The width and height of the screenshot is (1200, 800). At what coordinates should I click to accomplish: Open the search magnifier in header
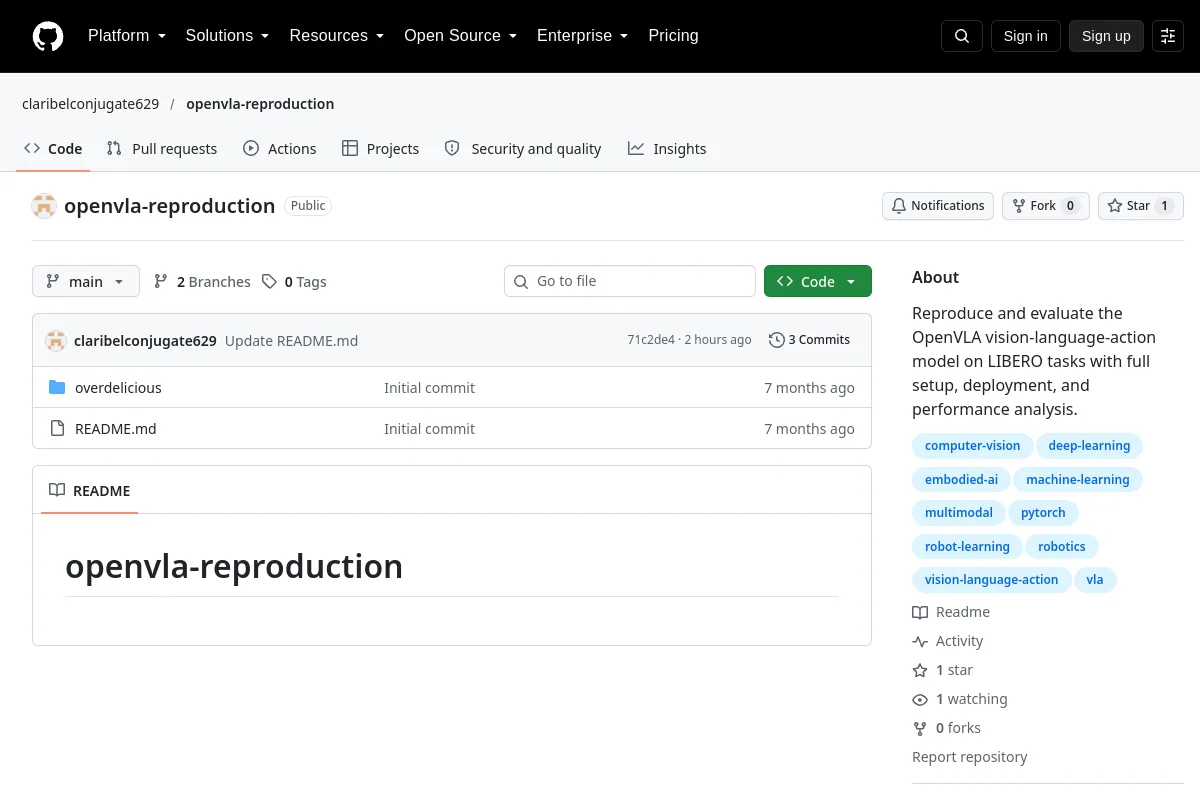click(962, 36)
